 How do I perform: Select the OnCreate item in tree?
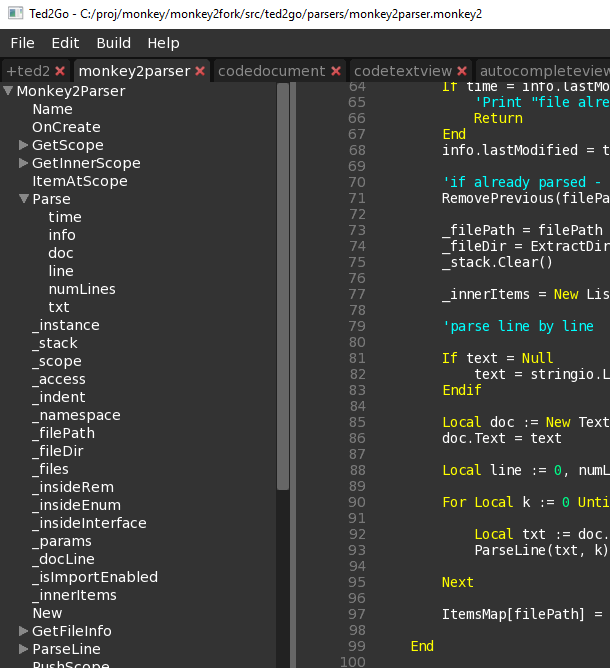pos(66,127)
